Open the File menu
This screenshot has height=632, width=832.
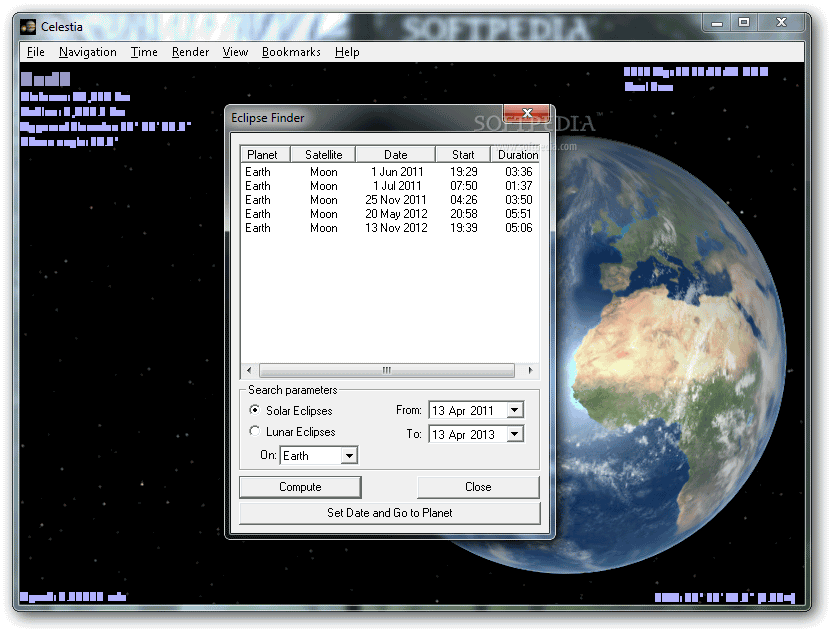(36, 52)
